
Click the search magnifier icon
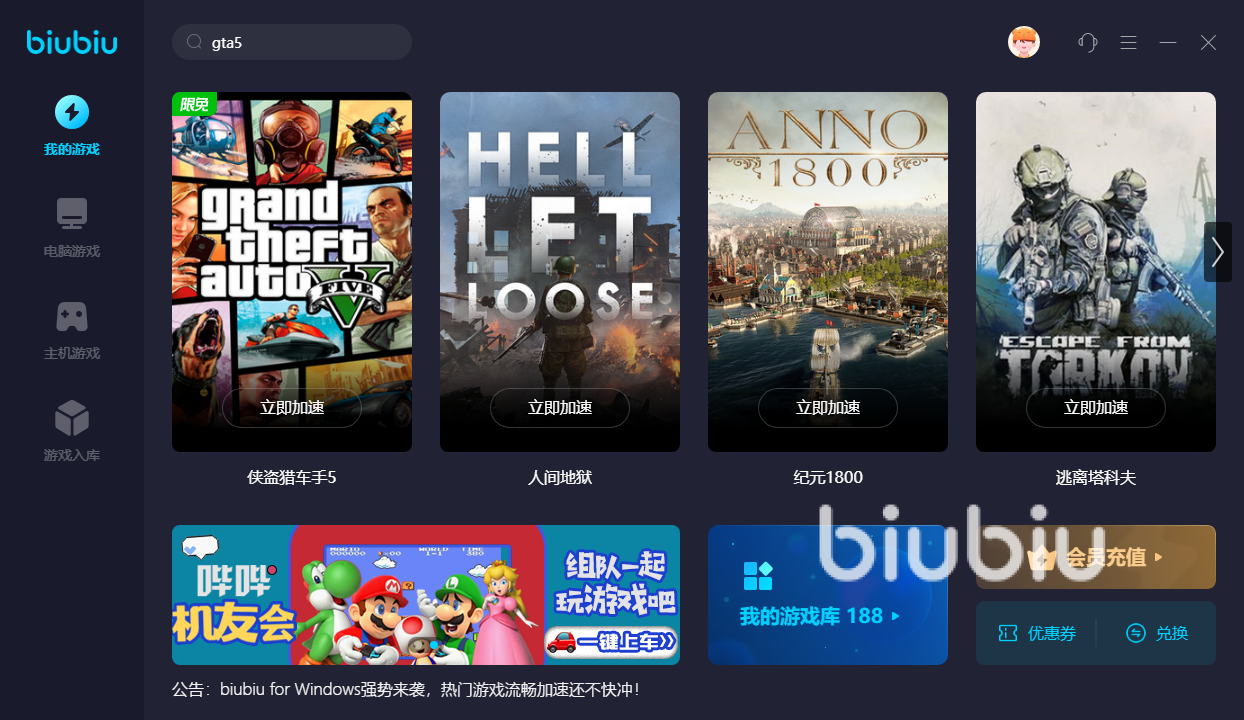(195, 43)
